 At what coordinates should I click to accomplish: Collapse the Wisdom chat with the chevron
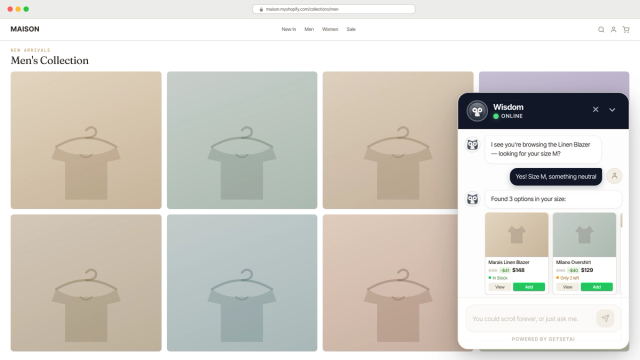click(612, 109)
